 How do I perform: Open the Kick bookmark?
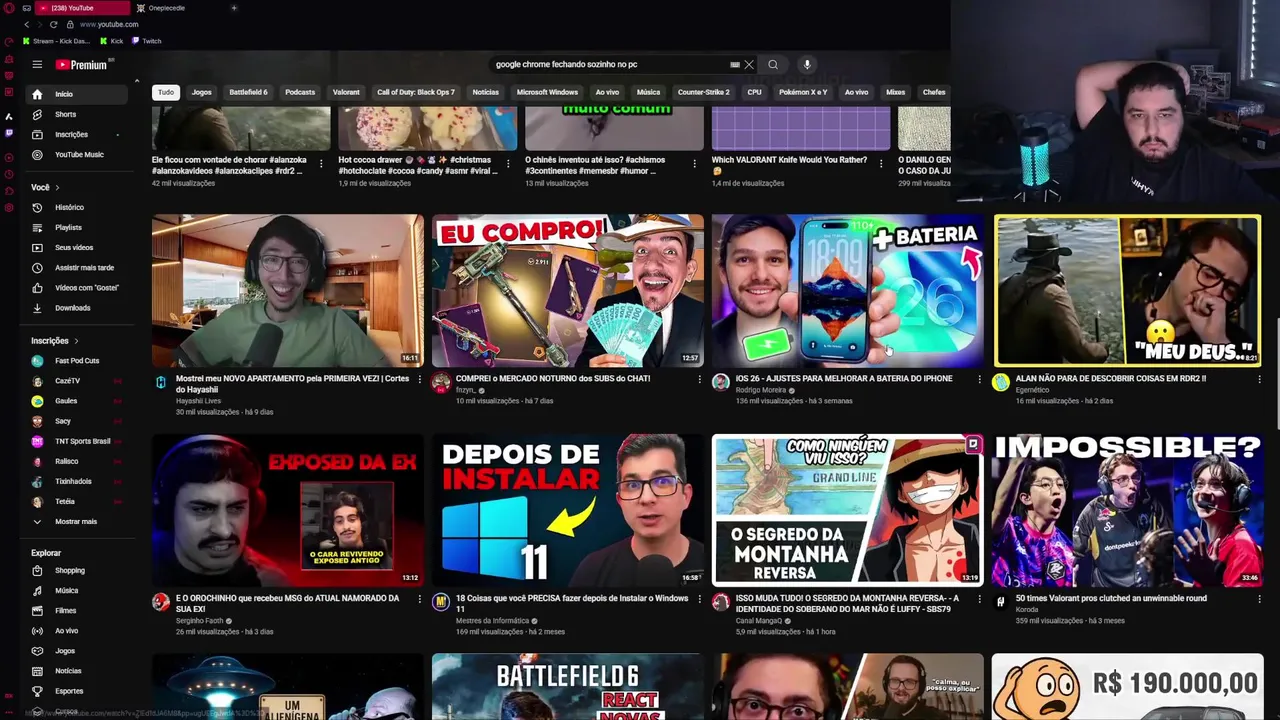tap(111, 41)
